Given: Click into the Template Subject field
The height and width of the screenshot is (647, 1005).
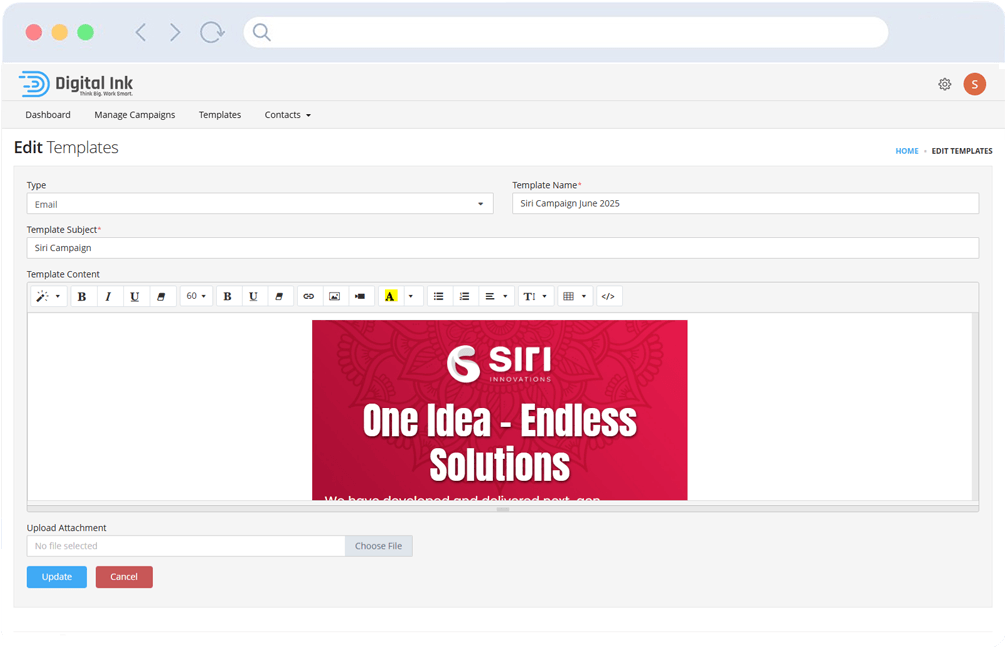Looking at the screenshot, I should point(502,248).
